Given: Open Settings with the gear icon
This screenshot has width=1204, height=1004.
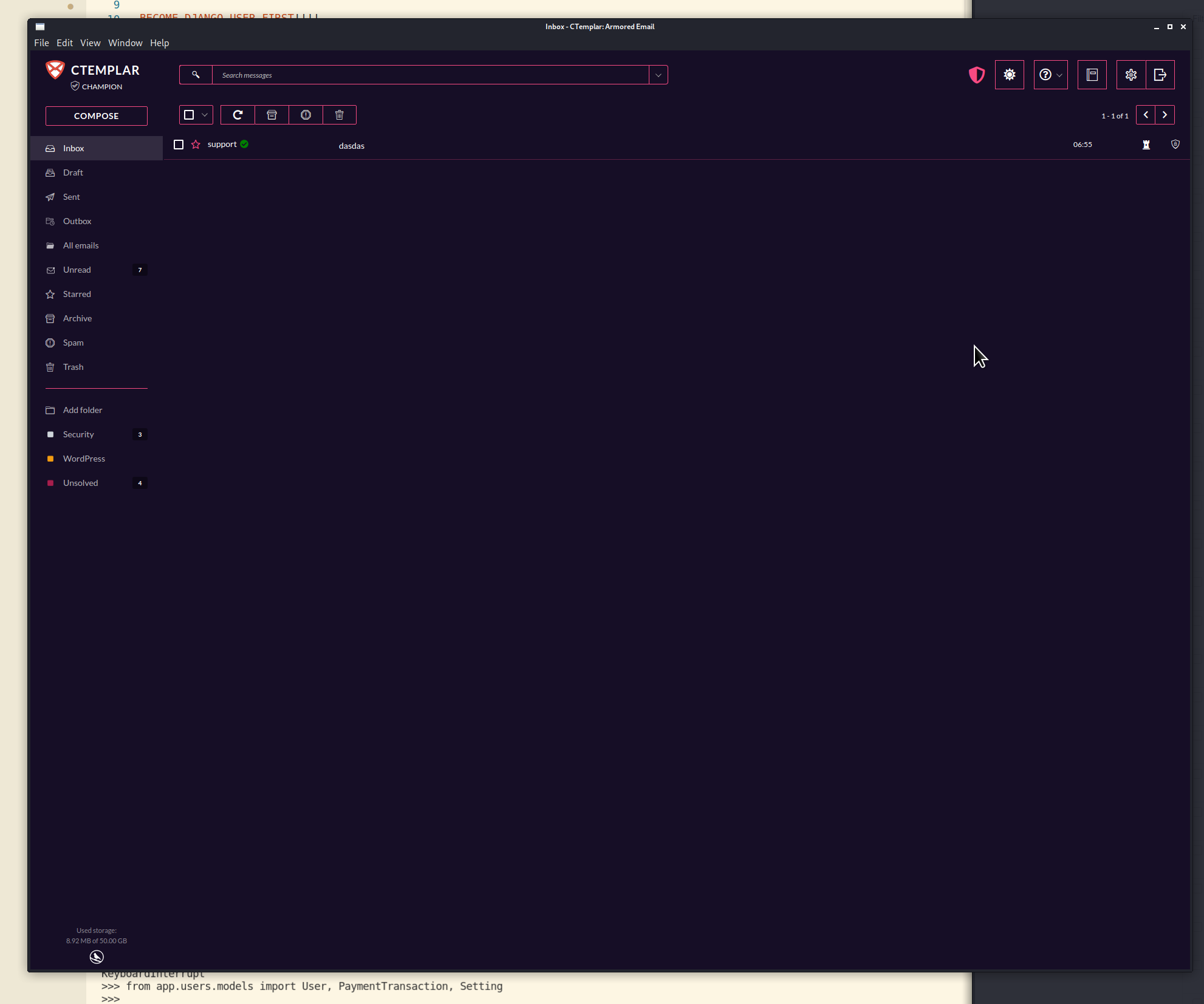Looking at the screenshot, I should point(1130,75).
